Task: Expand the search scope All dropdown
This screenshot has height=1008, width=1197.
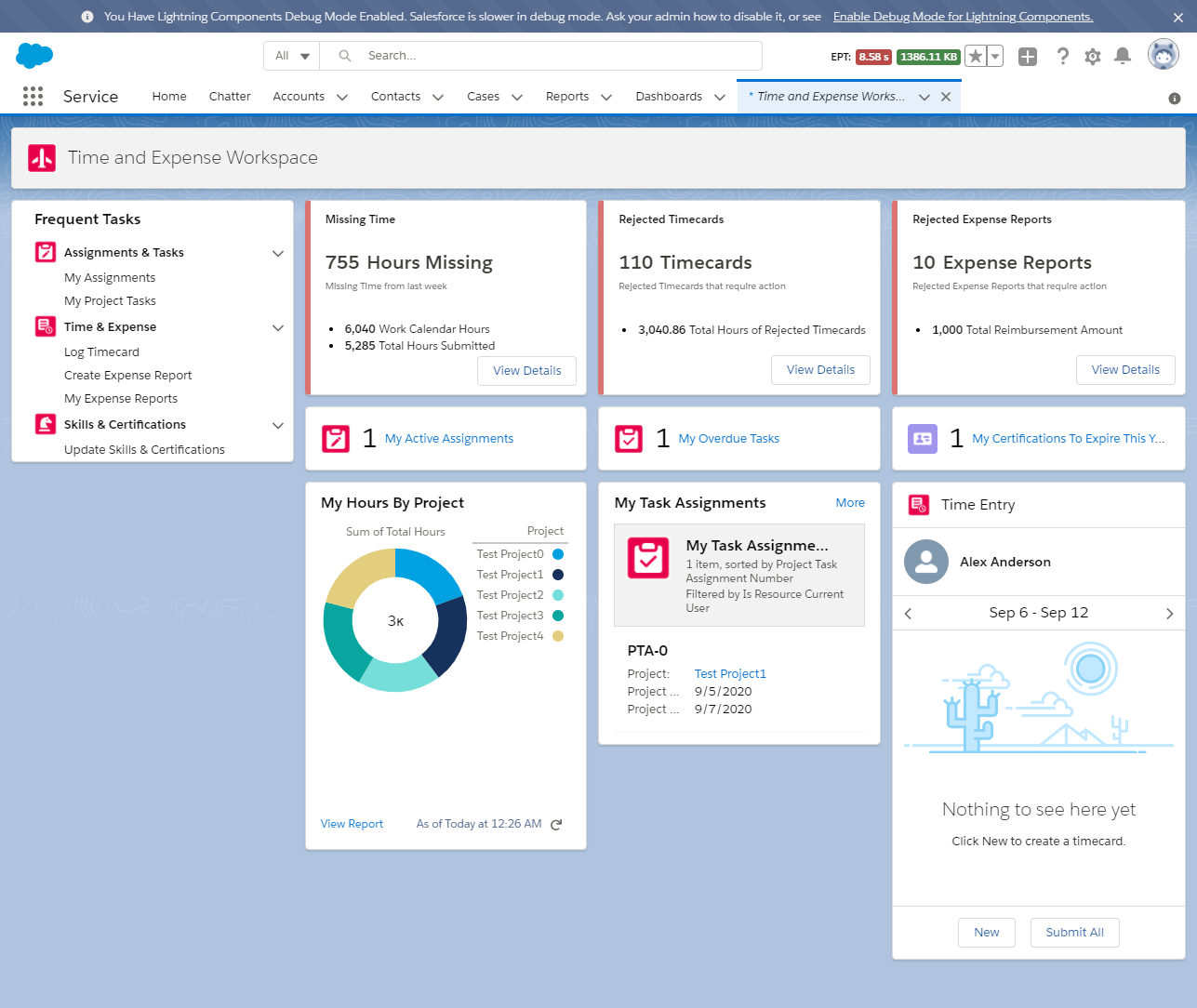Action: point(292,56)
